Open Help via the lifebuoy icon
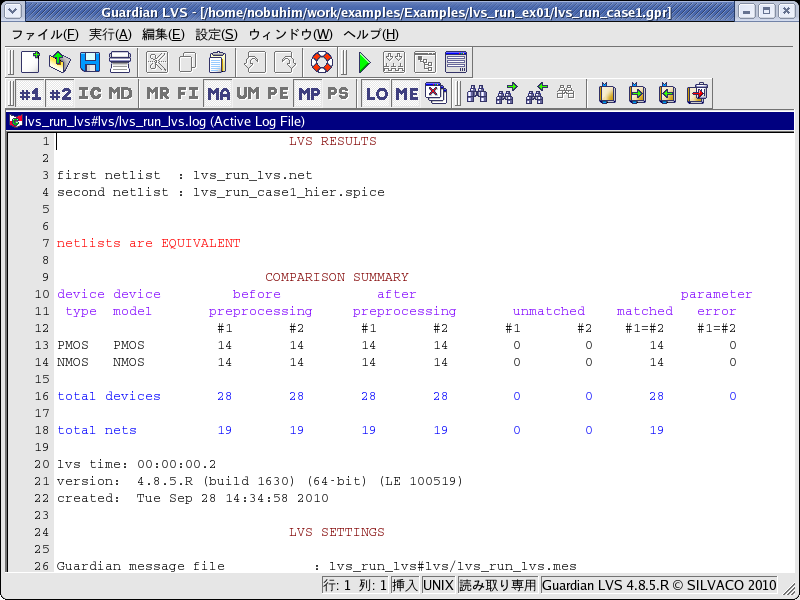The width and height of the screenshot is (800, 600). 322,62
